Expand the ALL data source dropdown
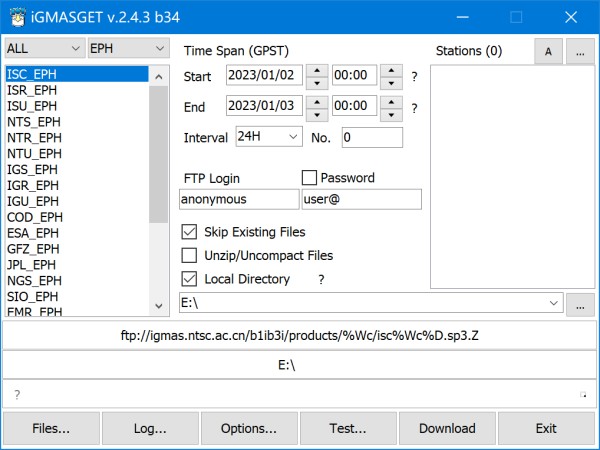 [x=44, y=49]
